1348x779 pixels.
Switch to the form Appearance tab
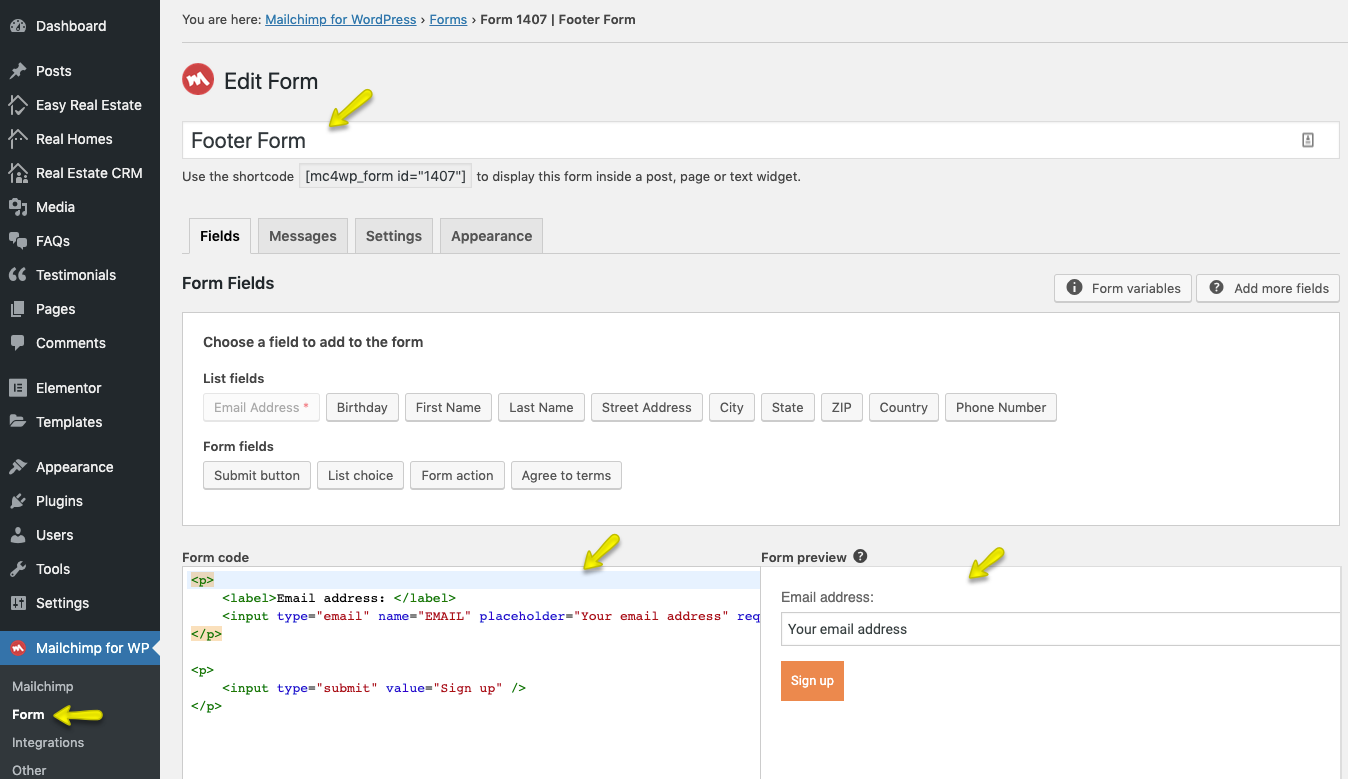click(x=492, y=236)
